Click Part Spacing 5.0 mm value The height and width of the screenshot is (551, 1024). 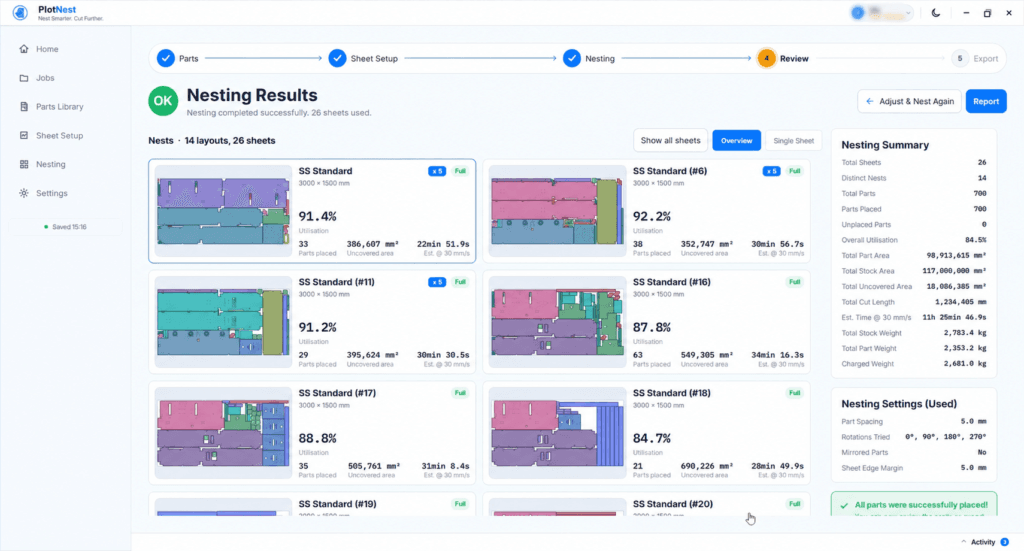coord(974,422)
